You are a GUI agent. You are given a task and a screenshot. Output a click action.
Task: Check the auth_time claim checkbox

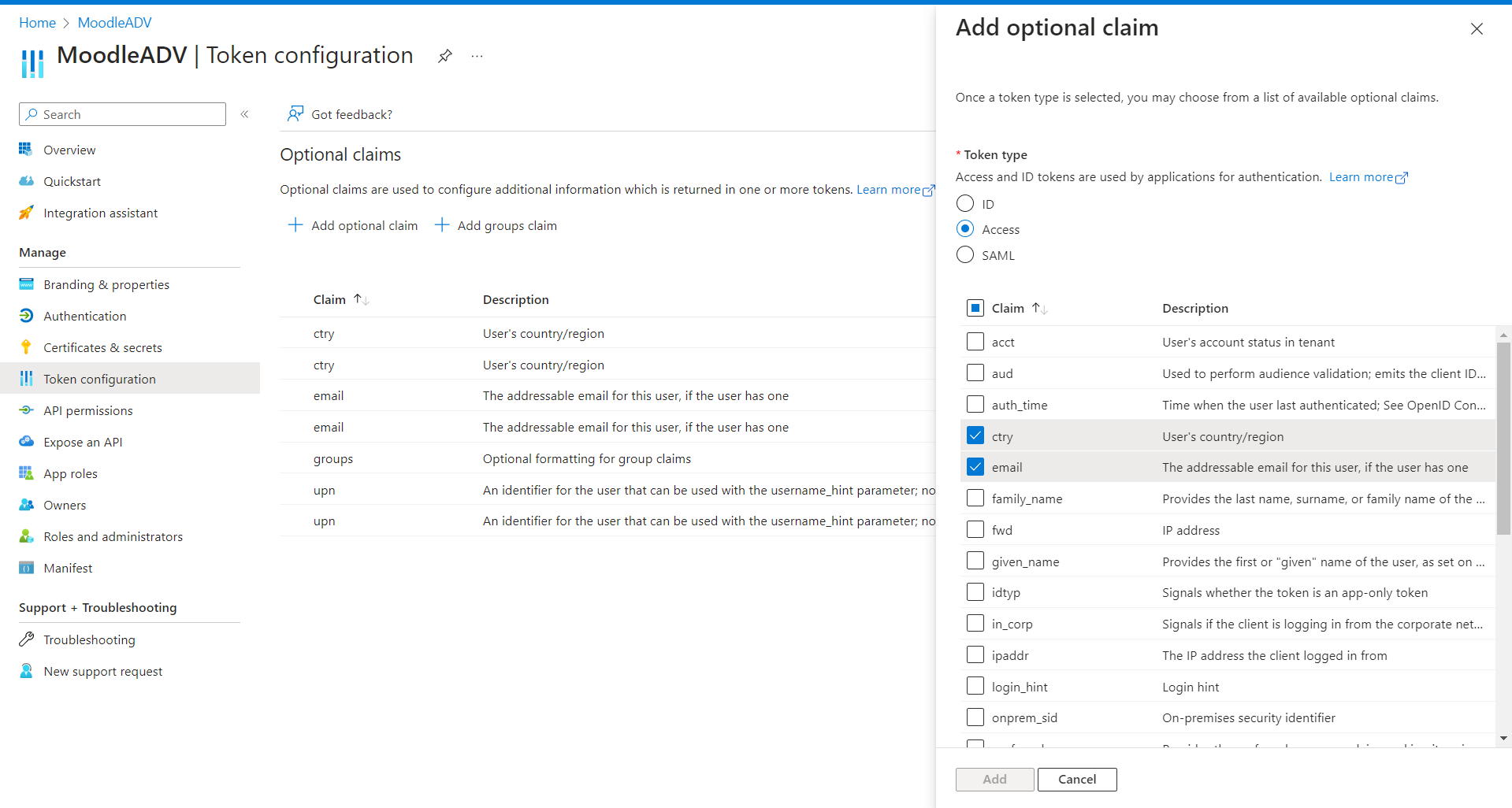[975, 404]
